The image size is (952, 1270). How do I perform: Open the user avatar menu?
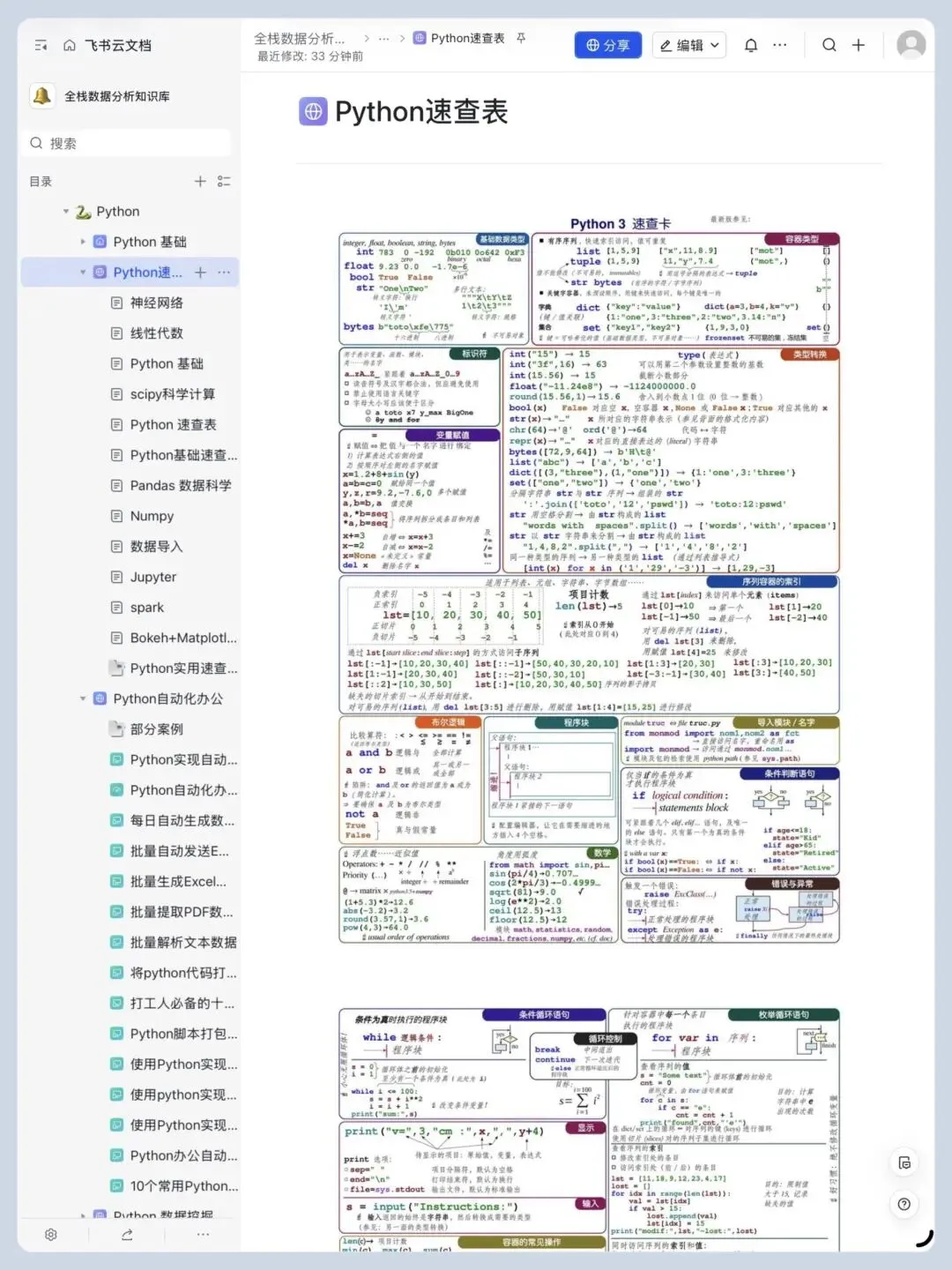(x=911, y=44)
